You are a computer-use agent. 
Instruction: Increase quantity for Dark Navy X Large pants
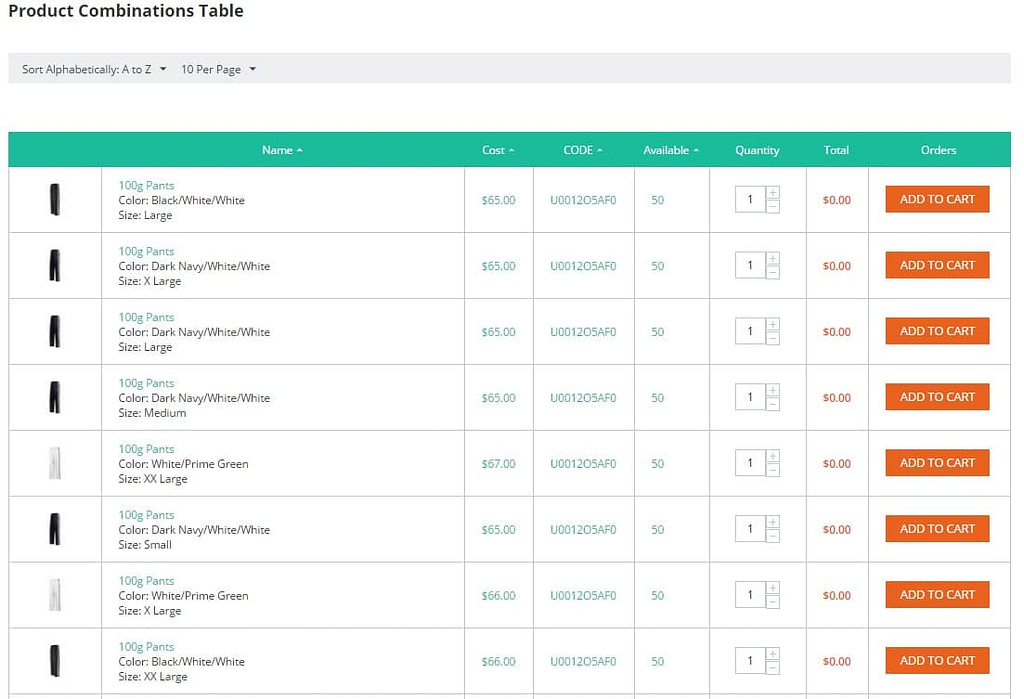click(773, 259)
